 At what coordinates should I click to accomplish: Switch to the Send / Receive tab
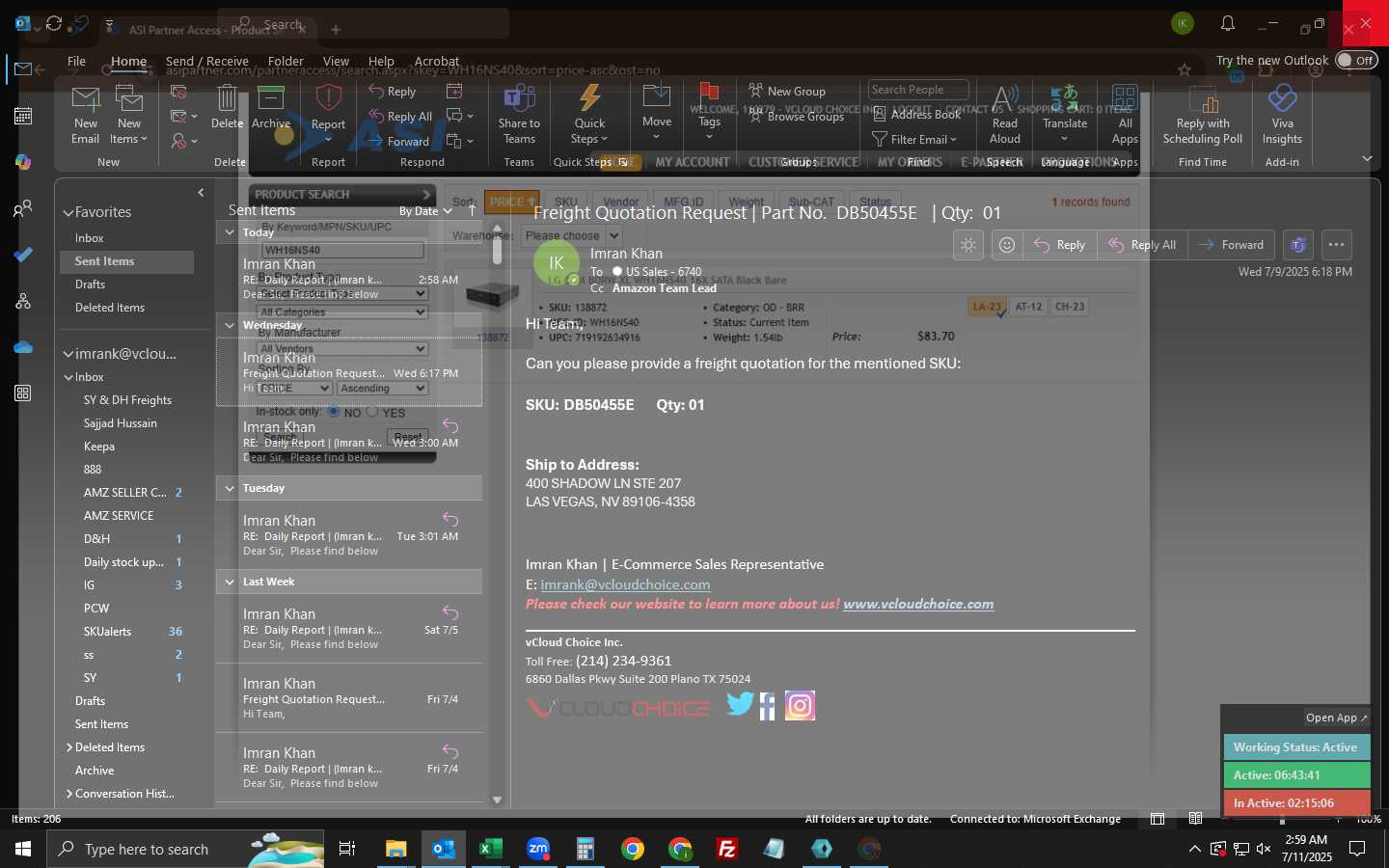click(x=207, y=61)
